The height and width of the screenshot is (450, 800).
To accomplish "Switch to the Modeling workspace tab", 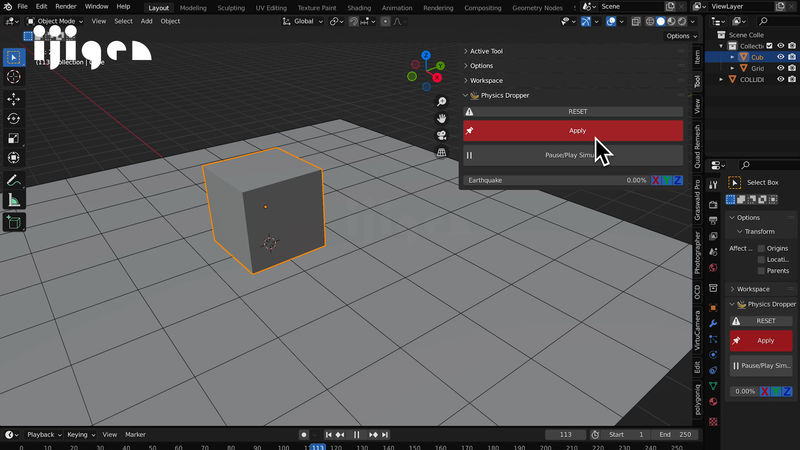I will 193,8.
